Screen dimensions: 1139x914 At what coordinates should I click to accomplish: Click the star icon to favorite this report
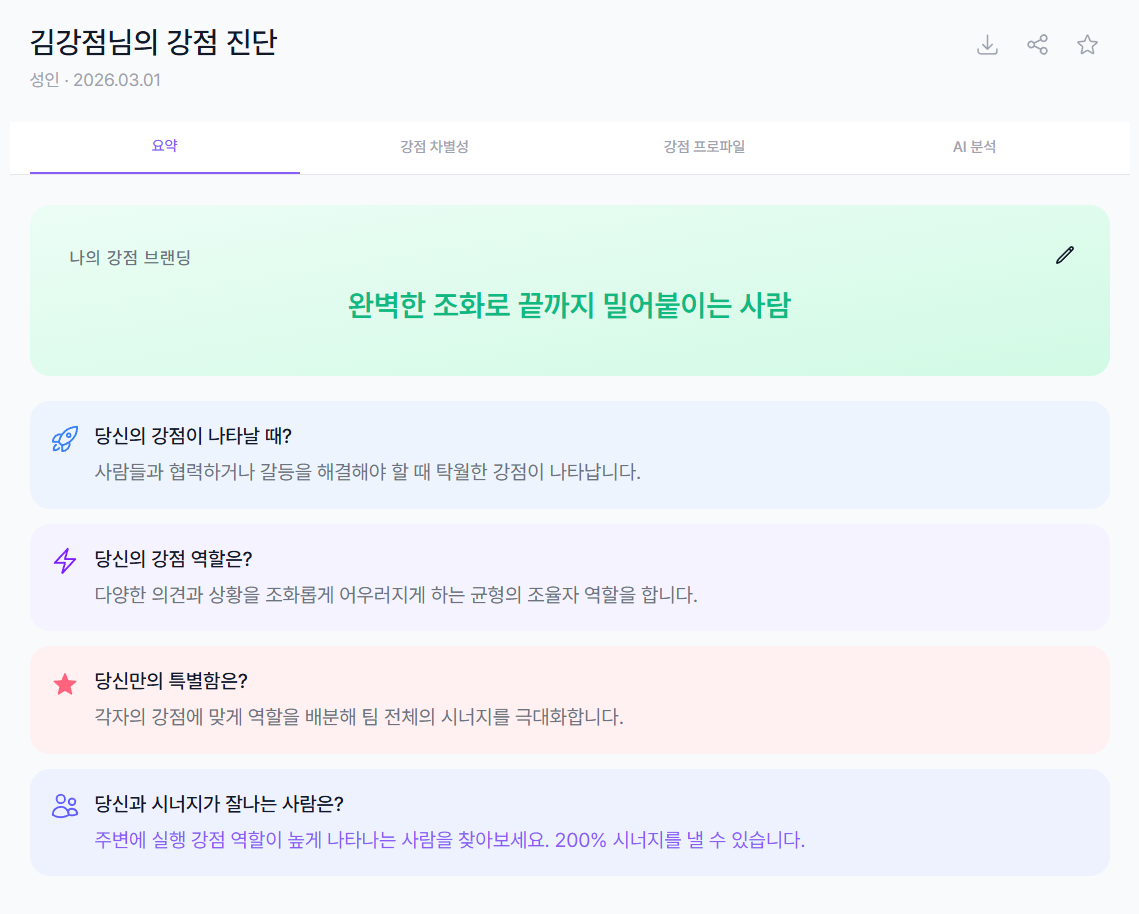(1087, 45)
